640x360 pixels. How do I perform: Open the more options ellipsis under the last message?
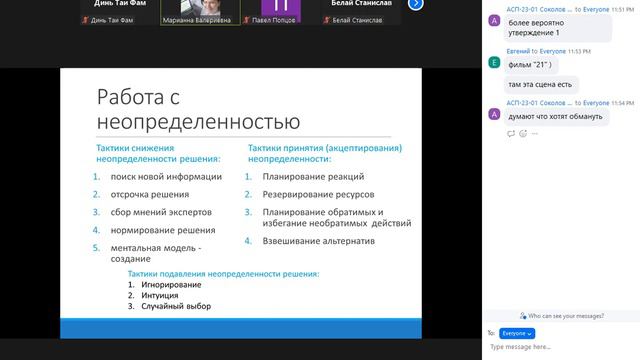[535, 133]
